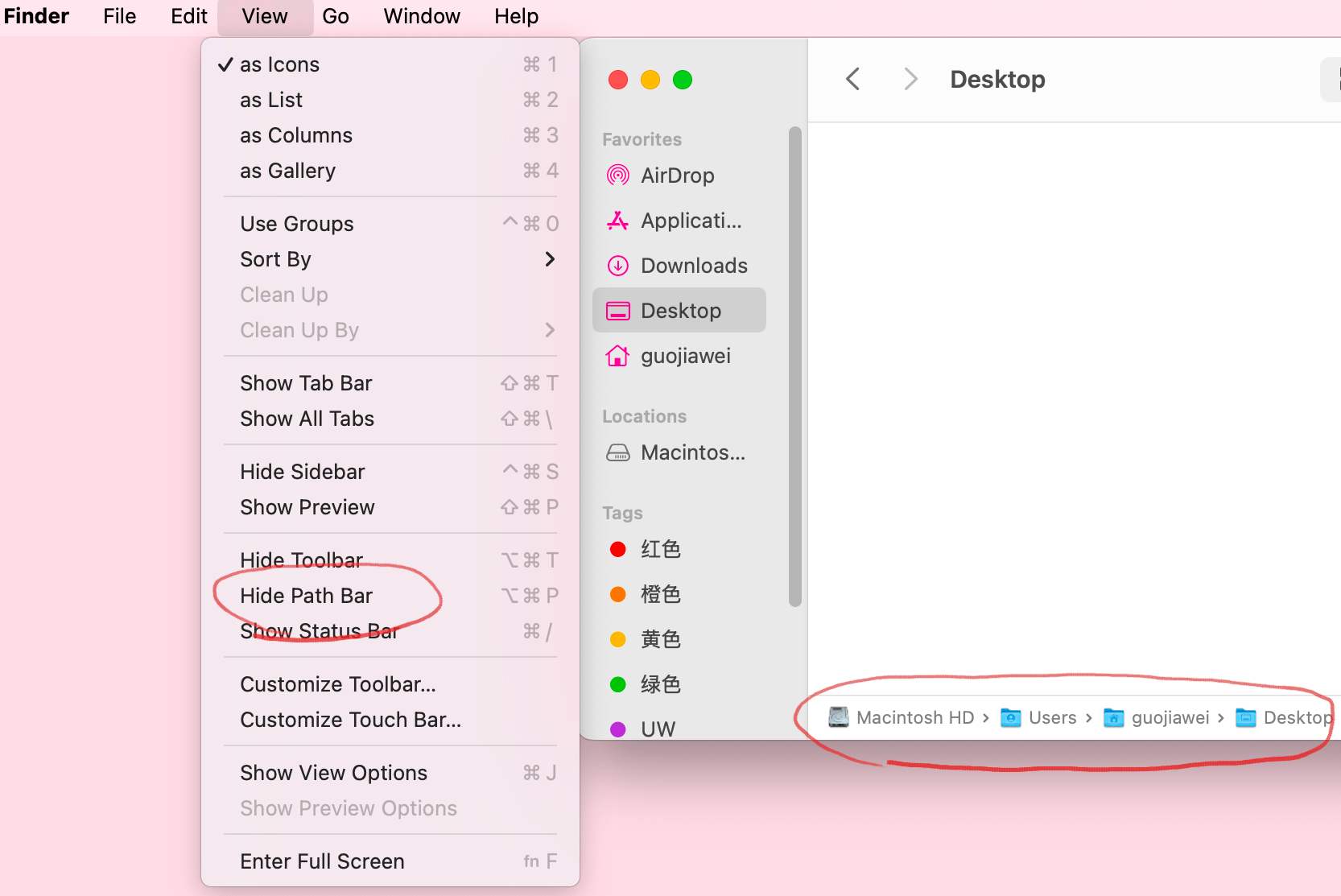Select the checked 'as Icons' view option
Viewport: 1341px width, 896px height.
click(x=279, y=64)
